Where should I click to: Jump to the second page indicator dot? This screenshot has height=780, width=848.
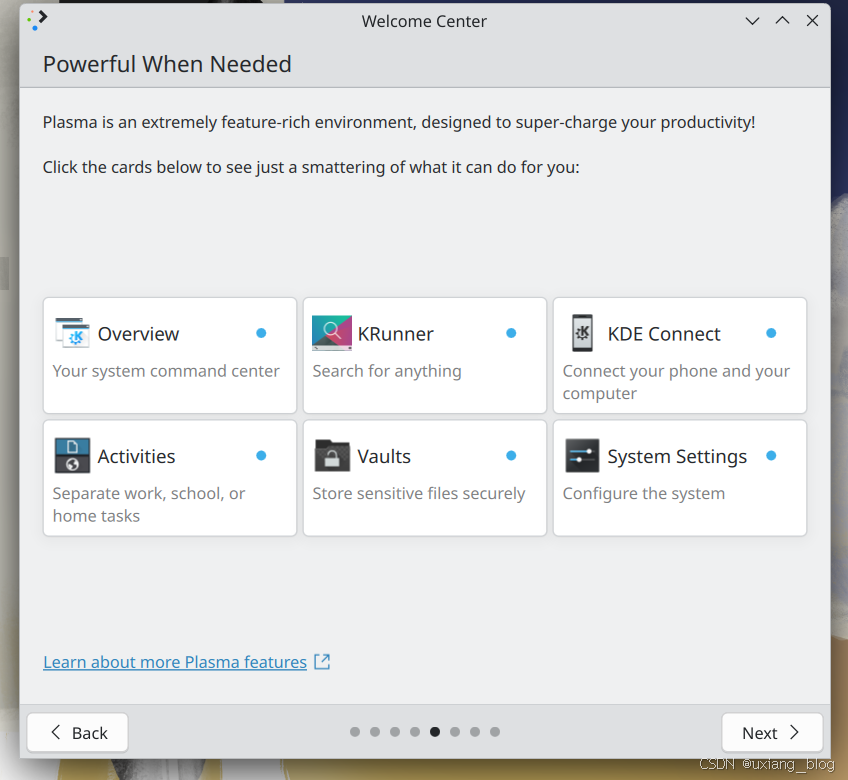375,732
